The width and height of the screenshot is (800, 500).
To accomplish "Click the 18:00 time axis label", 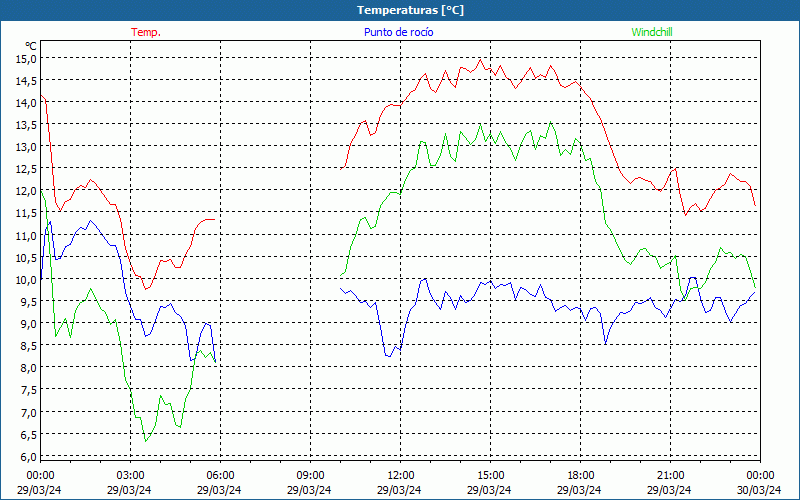I will pos(581,476).
